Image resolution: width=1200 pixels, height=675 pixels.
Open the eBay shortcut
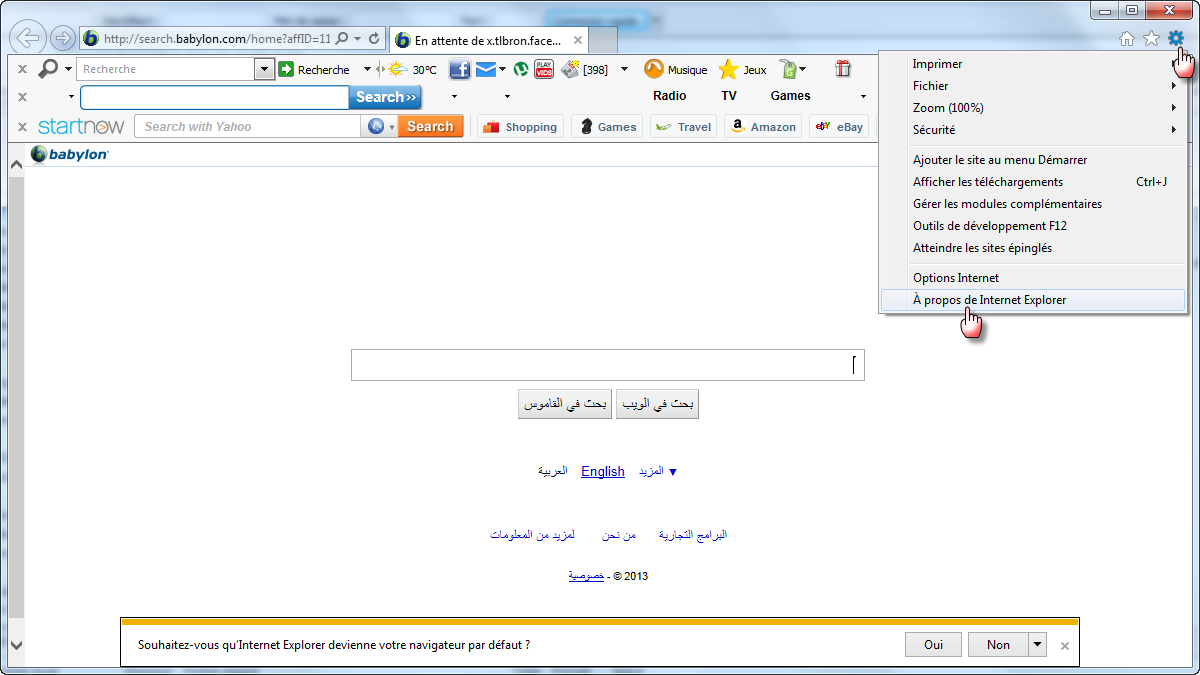pyautogui.click(x=839, y=127)
